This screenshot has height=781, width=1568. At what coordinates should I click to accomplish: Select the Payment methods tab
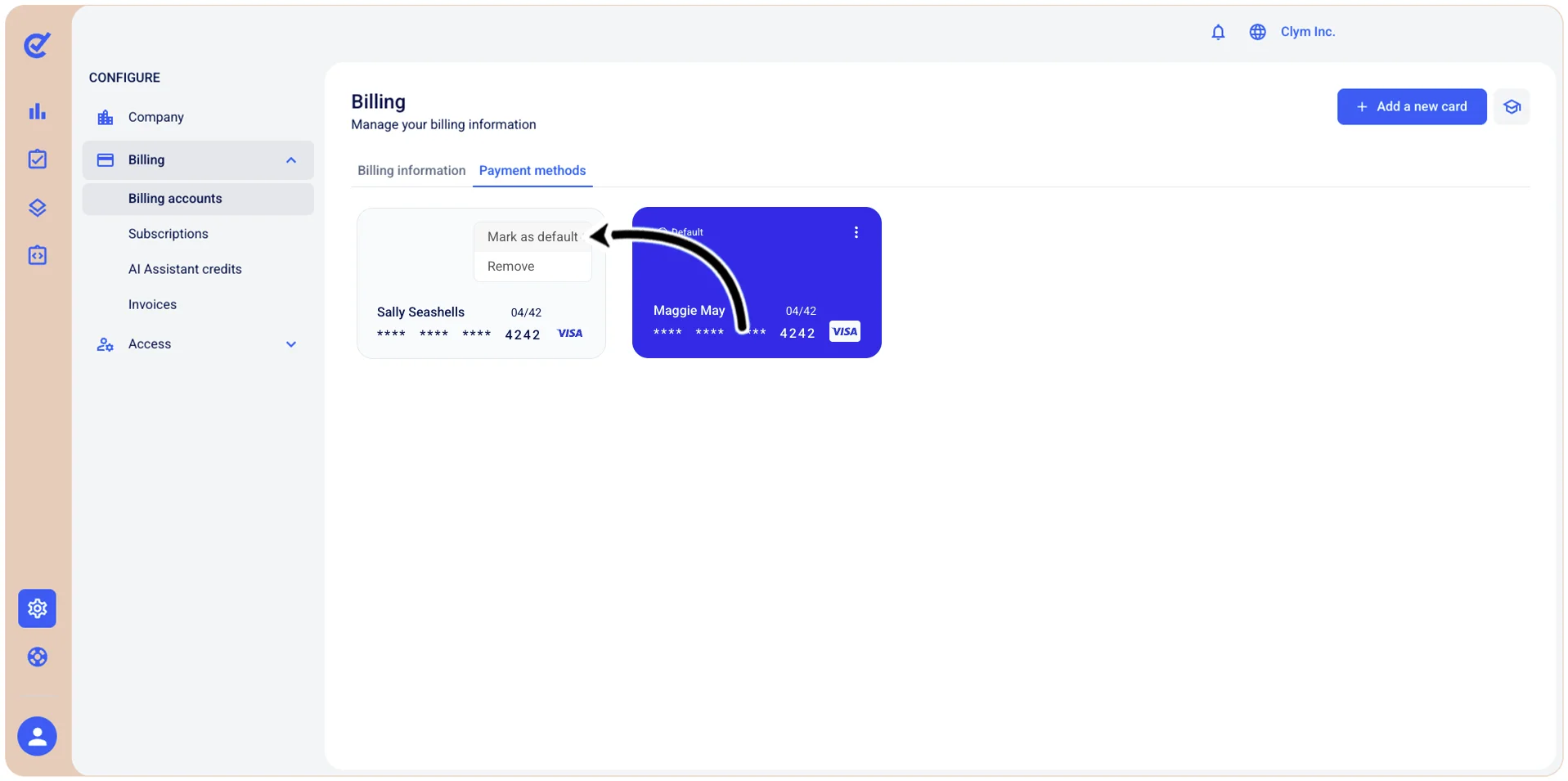[x=532, y=170]
